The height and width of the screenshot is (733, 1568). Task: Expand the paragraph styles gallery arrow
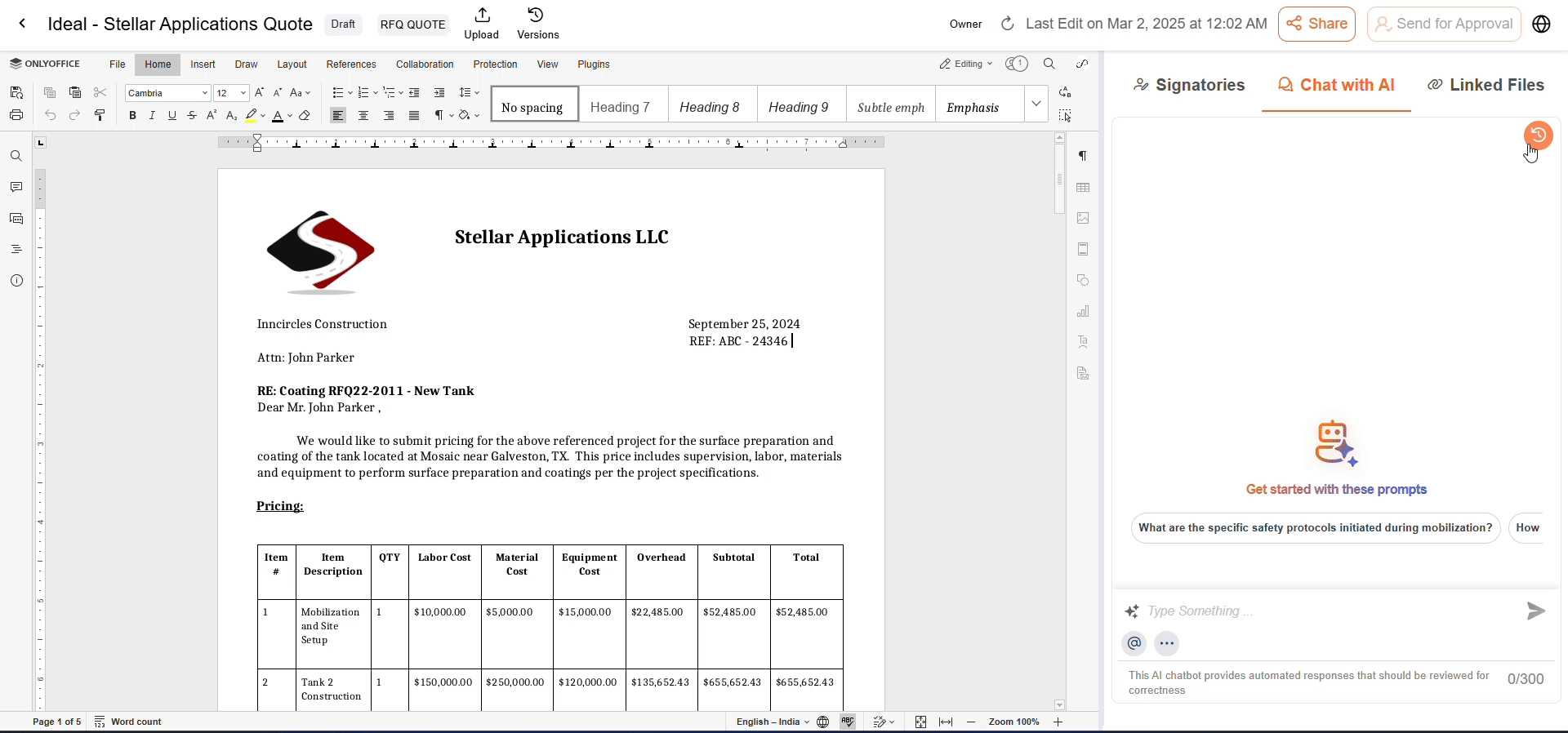point(1036,104)
